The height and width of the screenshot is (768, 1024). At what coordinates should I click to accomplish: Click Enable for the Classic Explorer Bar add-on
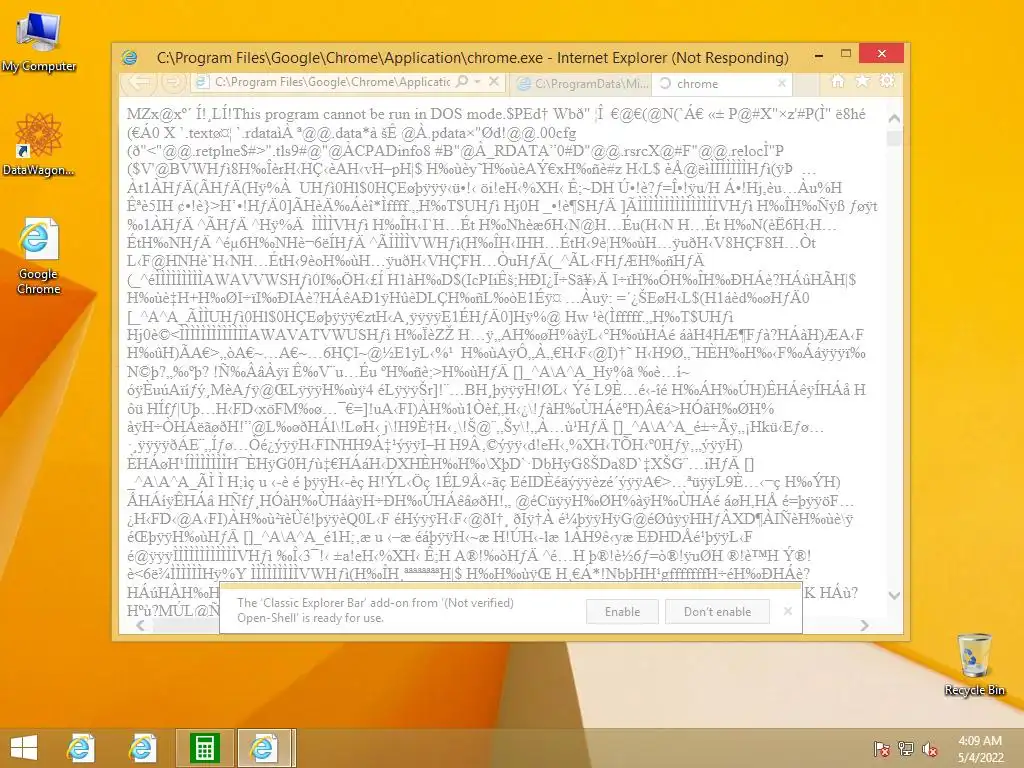622,612
